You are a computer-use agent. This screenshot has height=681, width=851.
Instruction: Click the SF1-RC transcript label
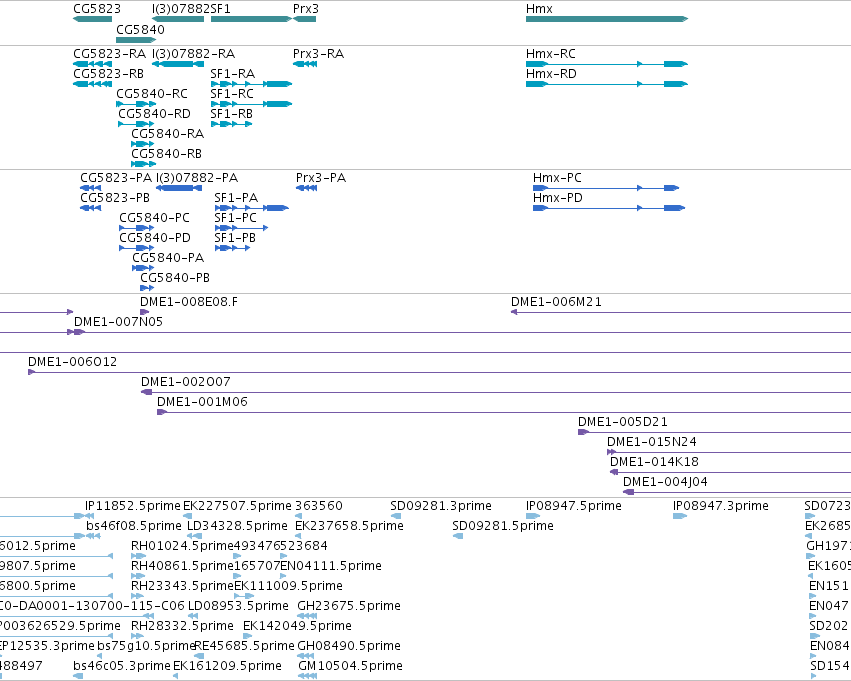(232, 94)
